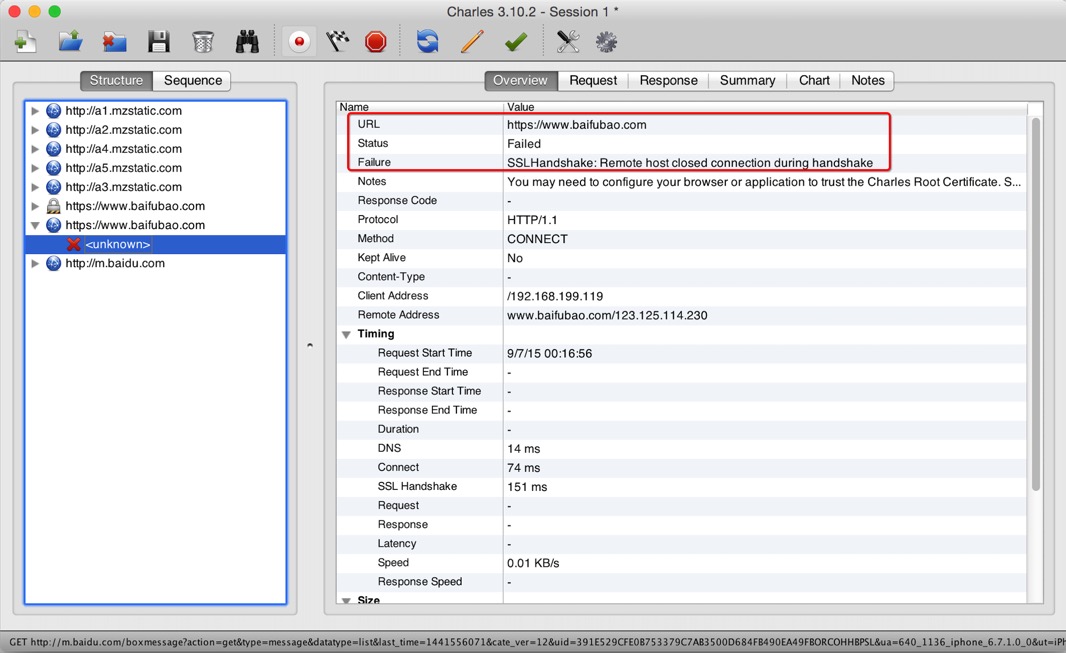Save session with the floppy disk icon

click(159, 42)
